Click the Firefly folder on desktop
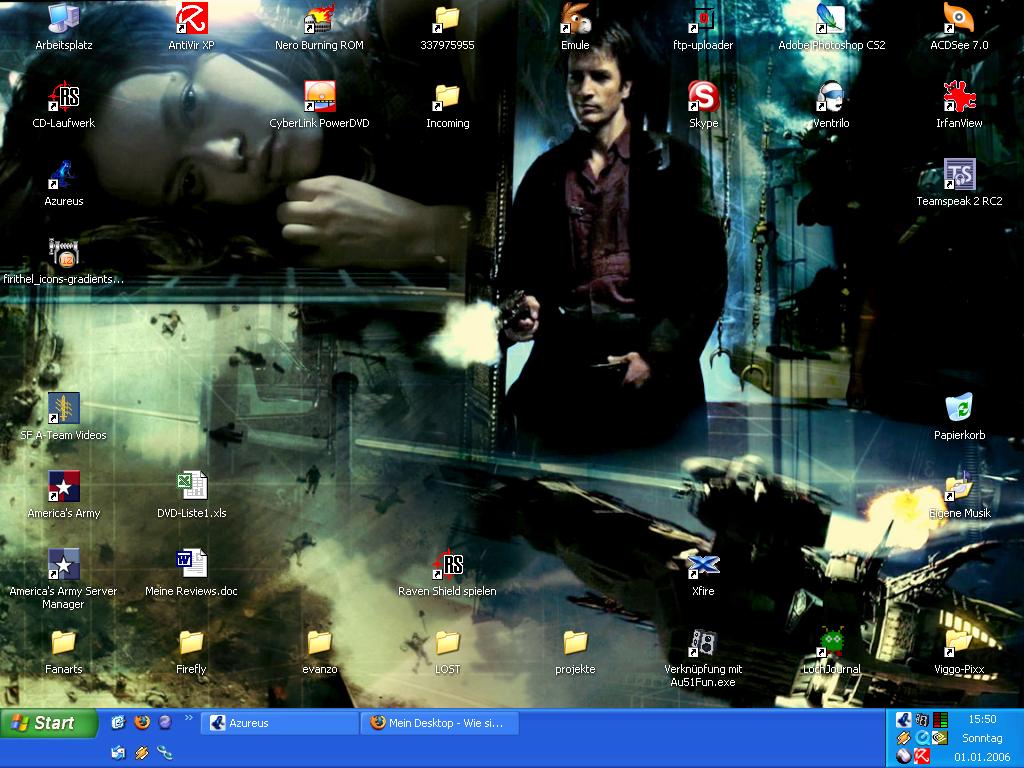This screenshot has height=768, width=1024. 191,643
